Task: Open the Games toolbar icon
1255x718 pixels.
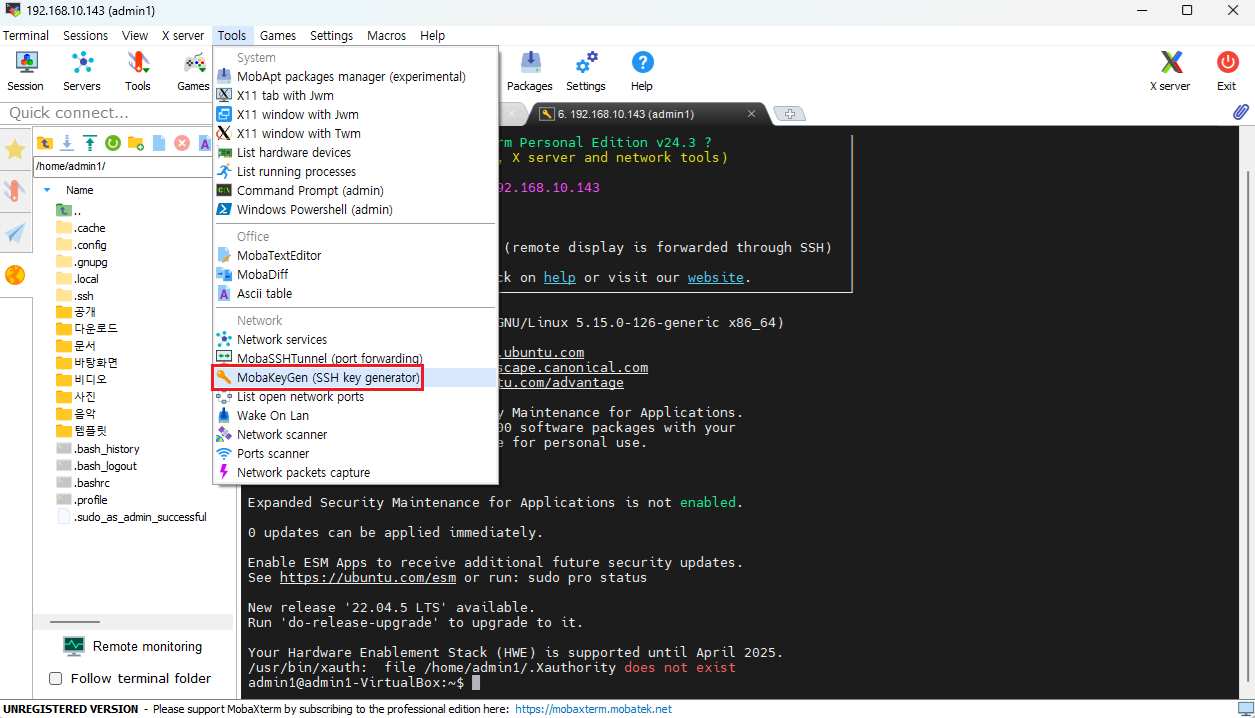Action: [x=193, y=71]
